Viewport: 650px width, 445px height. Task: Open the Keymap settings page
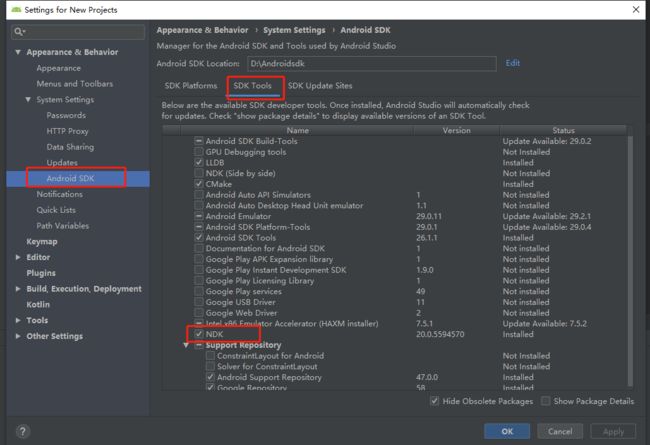42,241
